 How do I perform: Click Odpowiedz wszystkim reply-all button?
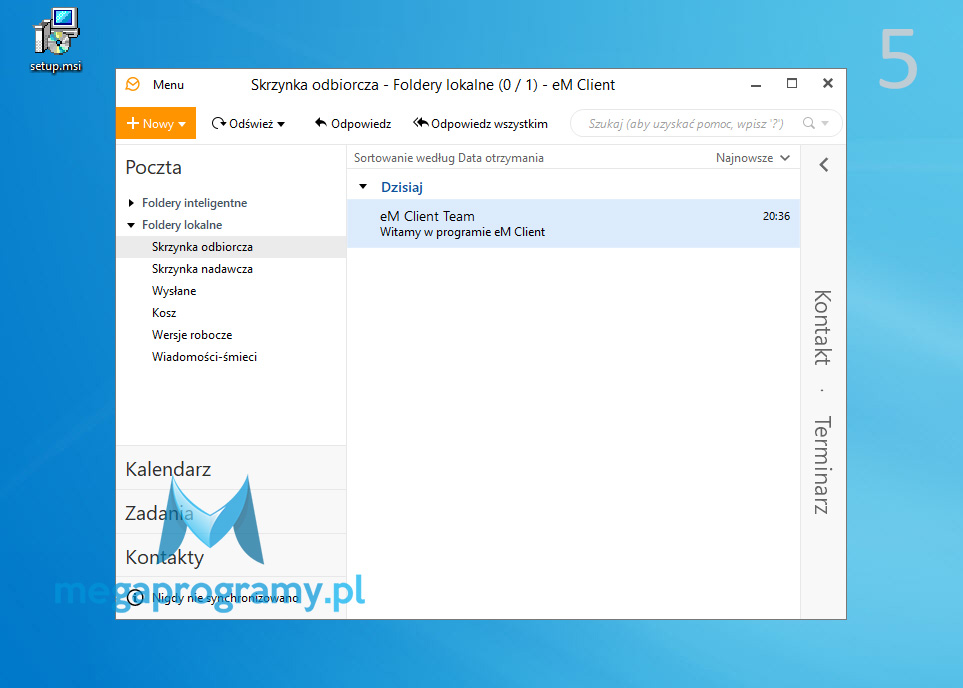(x=480, y=124)
